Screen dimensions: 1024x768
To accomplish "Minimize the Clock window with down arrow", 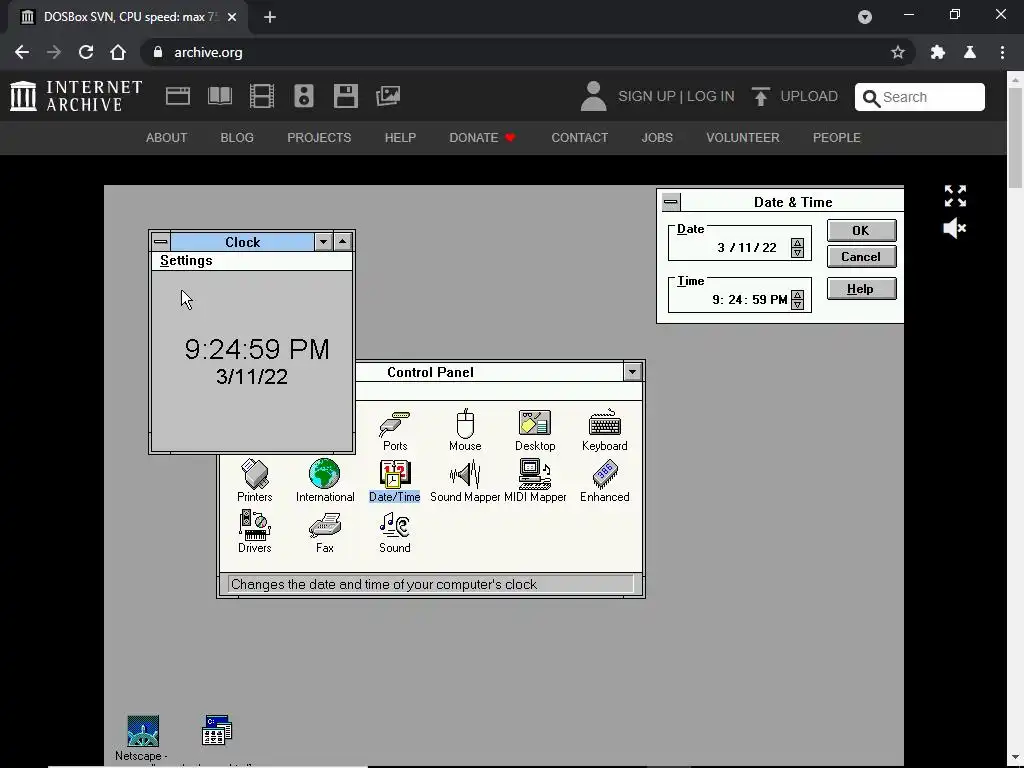I will 323,242.
